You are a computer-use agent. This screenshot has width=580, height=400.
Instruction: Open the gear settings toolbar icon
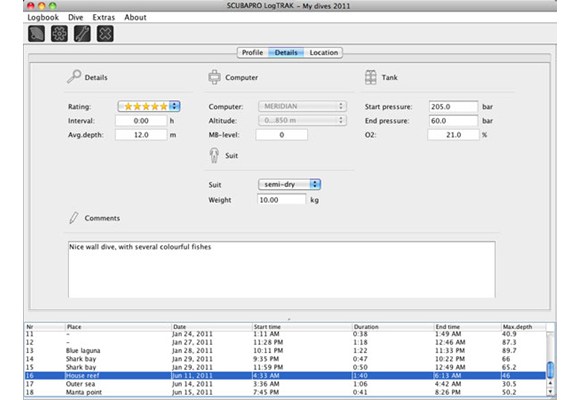59,34
